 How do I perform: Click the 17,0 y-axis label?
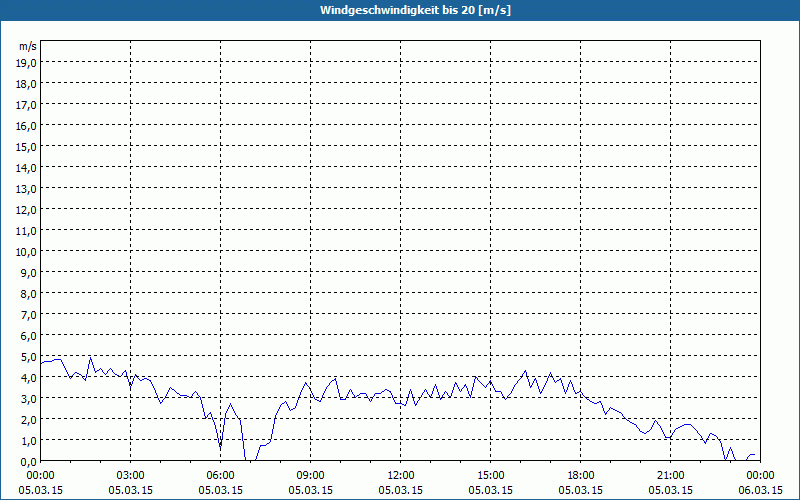27,105
